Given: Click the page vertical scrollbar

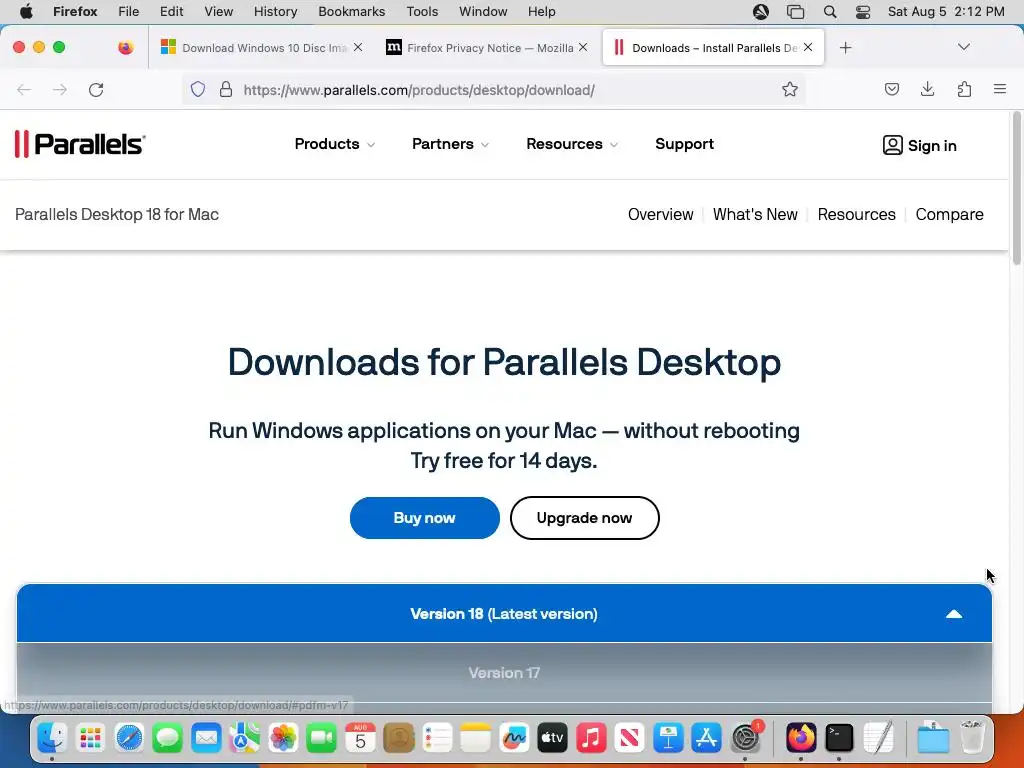Looking at the screenshot, I should pyautogui.click(x=1016, y=189).
